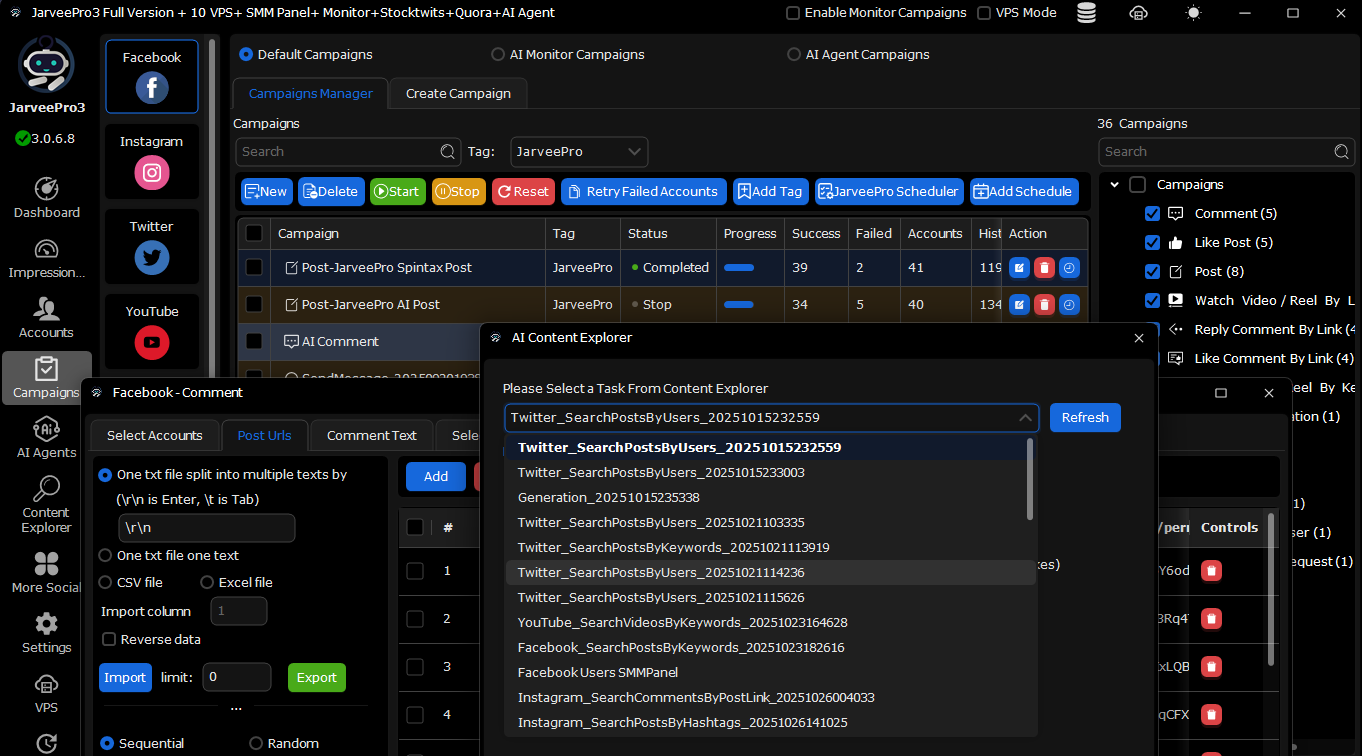This screenshot has height=756, width=1362.
Task: Enable the Monitor Campaigns checkbox
Action: [793, 13]
